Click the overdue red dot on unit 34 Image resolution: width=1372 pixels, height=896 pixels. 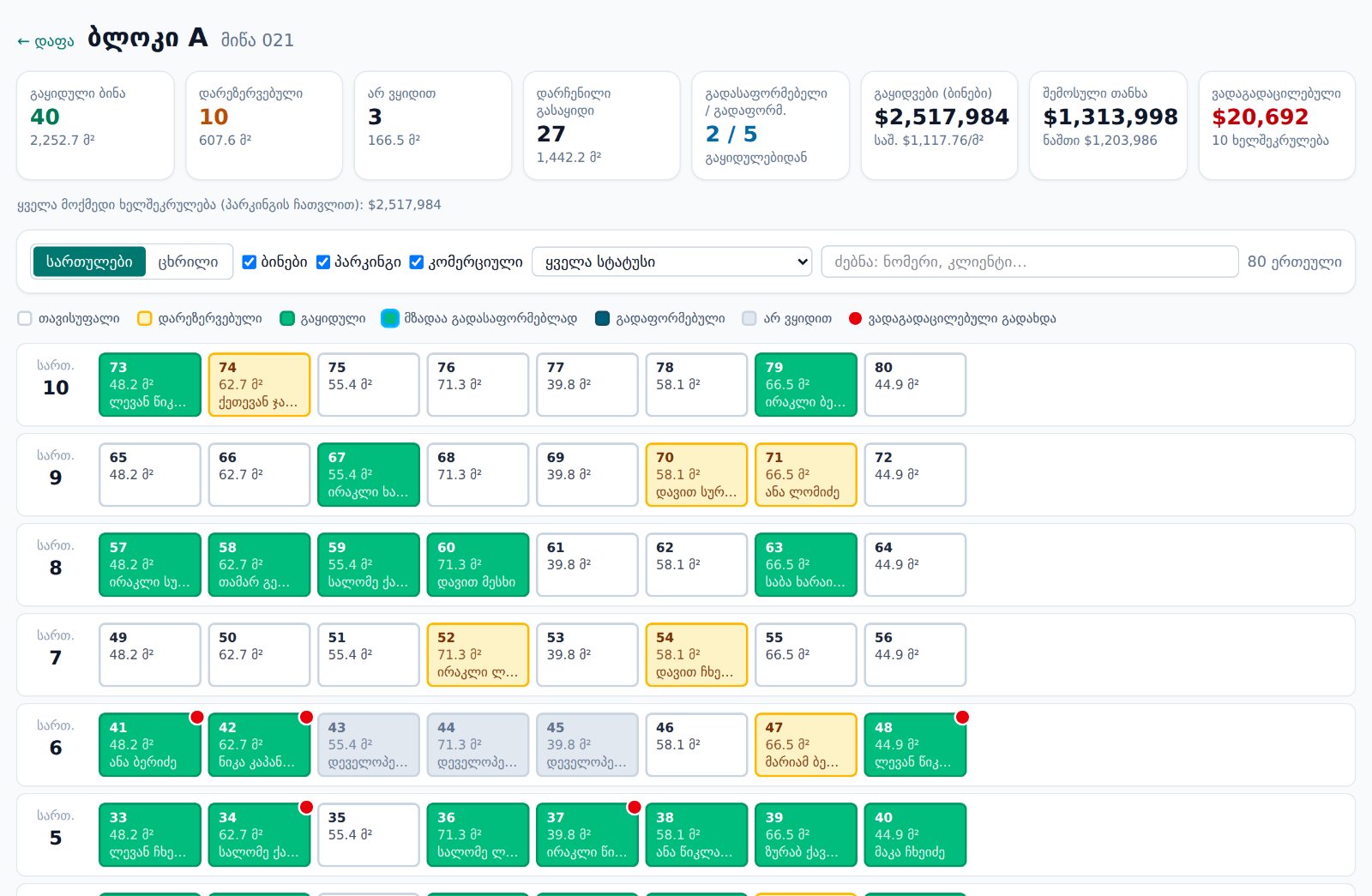(306, 807)
